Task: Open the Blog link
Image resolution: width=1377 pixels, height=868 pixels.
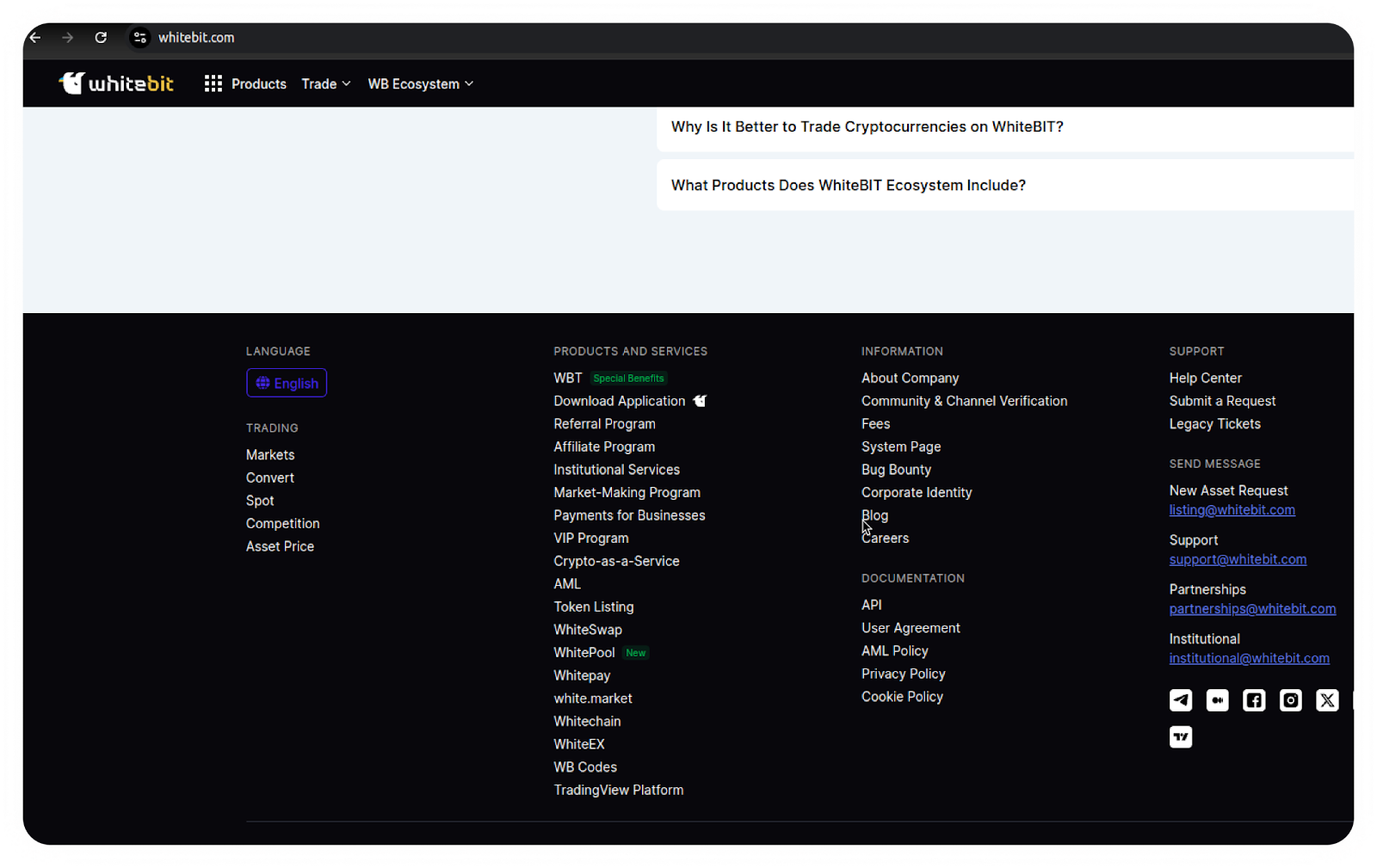Action: 875,515
